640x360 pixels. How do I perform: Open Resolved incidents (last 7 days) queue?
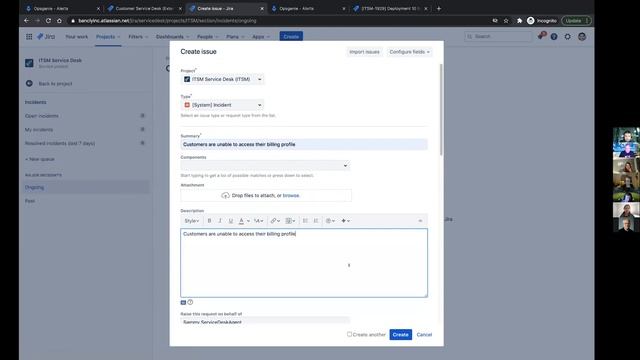point(86,143)
